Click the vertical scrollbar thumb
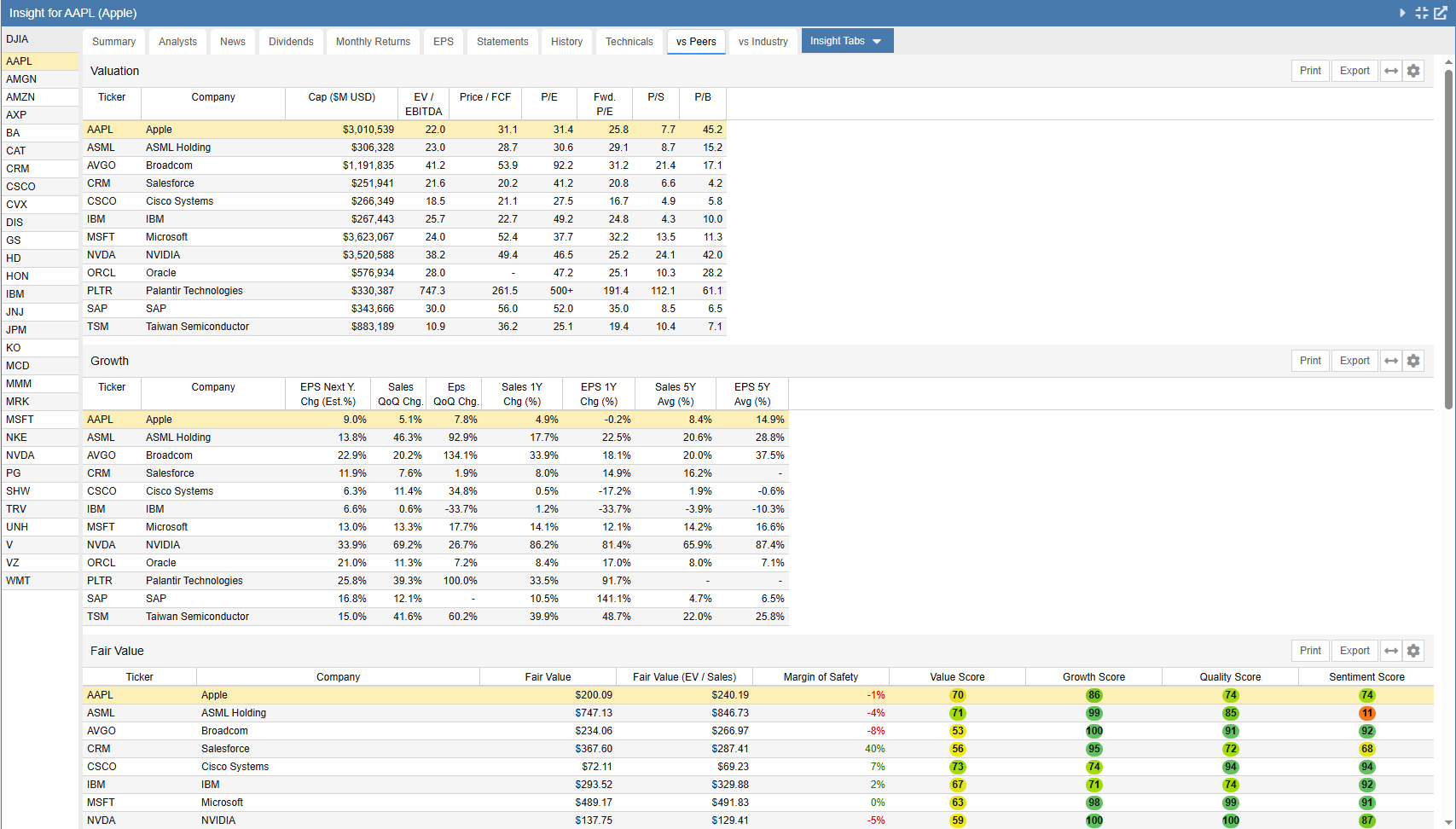The height and width of the screenshot is (829, 1456). tap(1448, 239)
